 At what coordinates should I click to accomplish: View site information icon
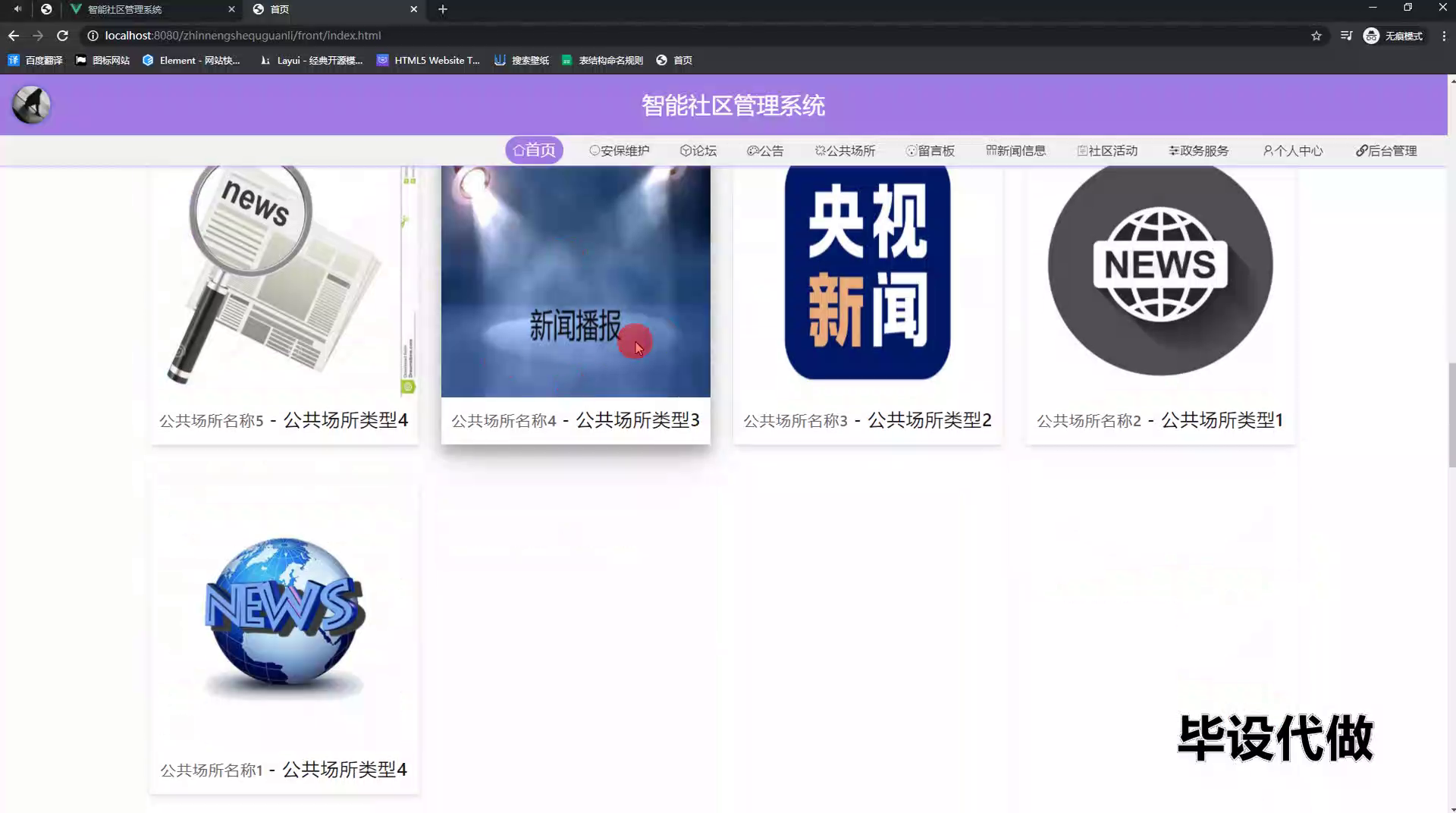pyautogui.click(x=93, y=36)
